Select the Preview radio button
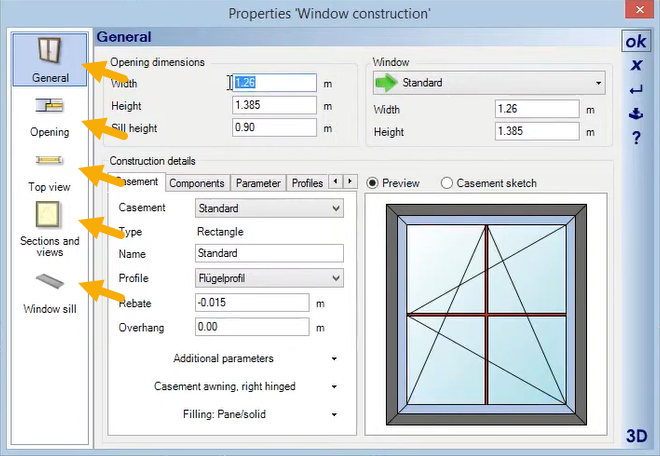The image size is (660, 456). [x=374, y=183]
